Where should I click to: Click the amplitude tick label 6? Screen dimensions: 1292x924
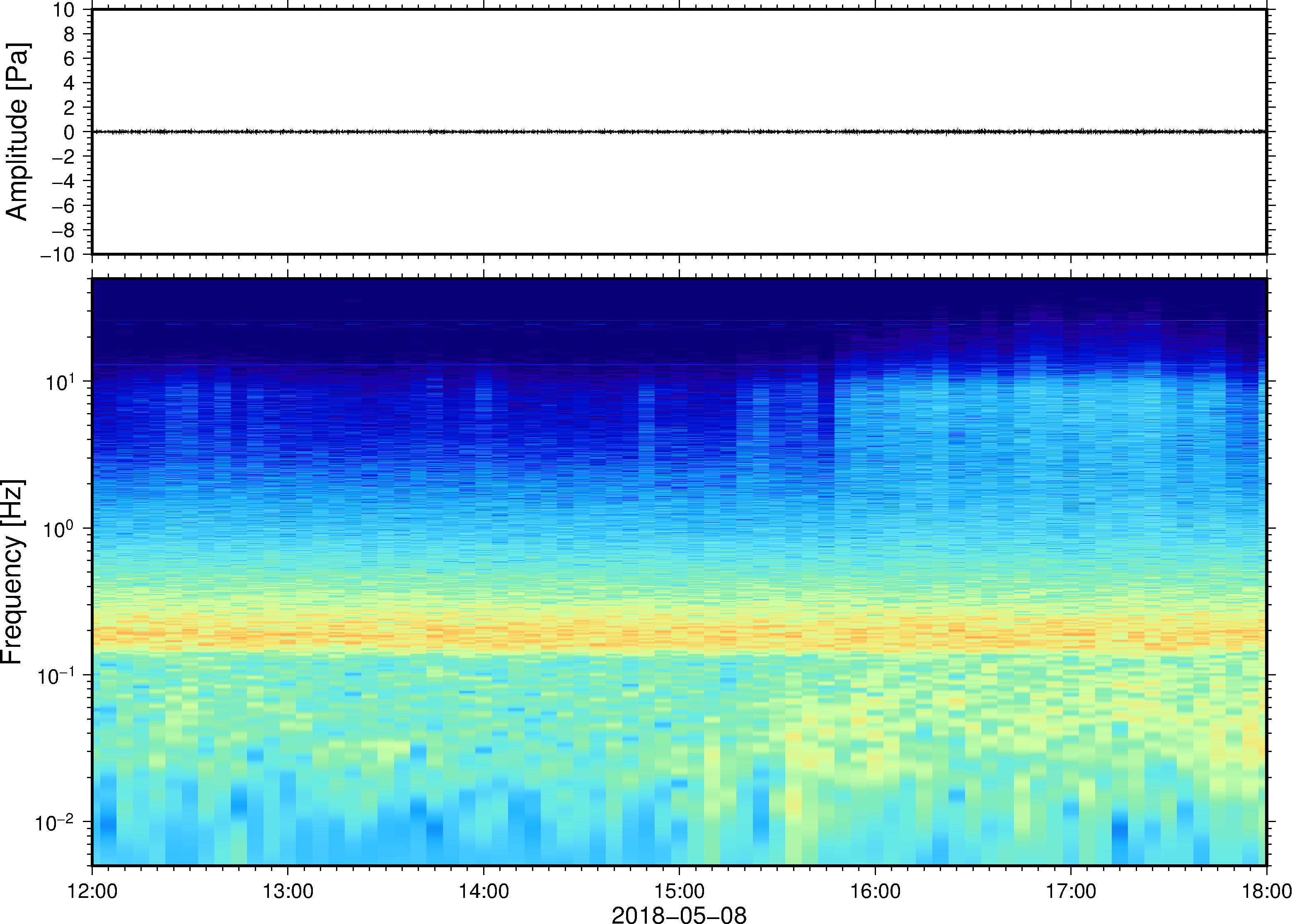70,58
